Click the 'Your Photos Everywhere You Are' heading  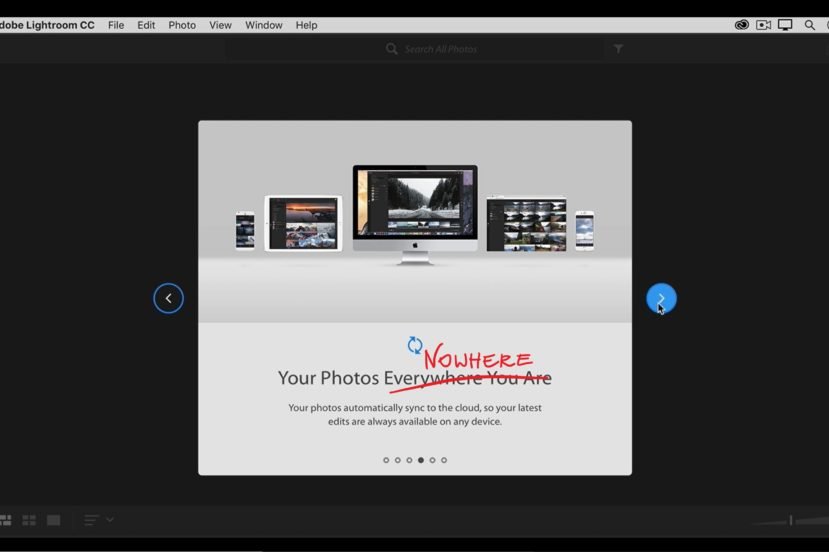point(415,378)
